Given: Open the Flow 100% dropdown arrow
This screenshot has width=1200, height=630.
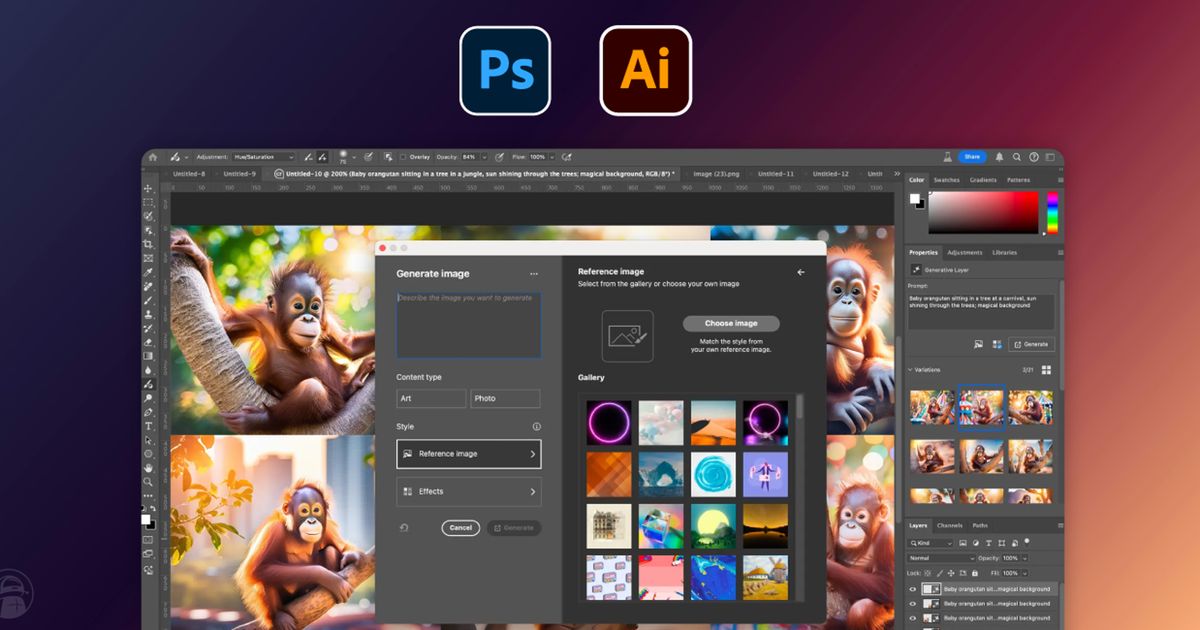Looking at the screenshot, I should pos(552,157).
